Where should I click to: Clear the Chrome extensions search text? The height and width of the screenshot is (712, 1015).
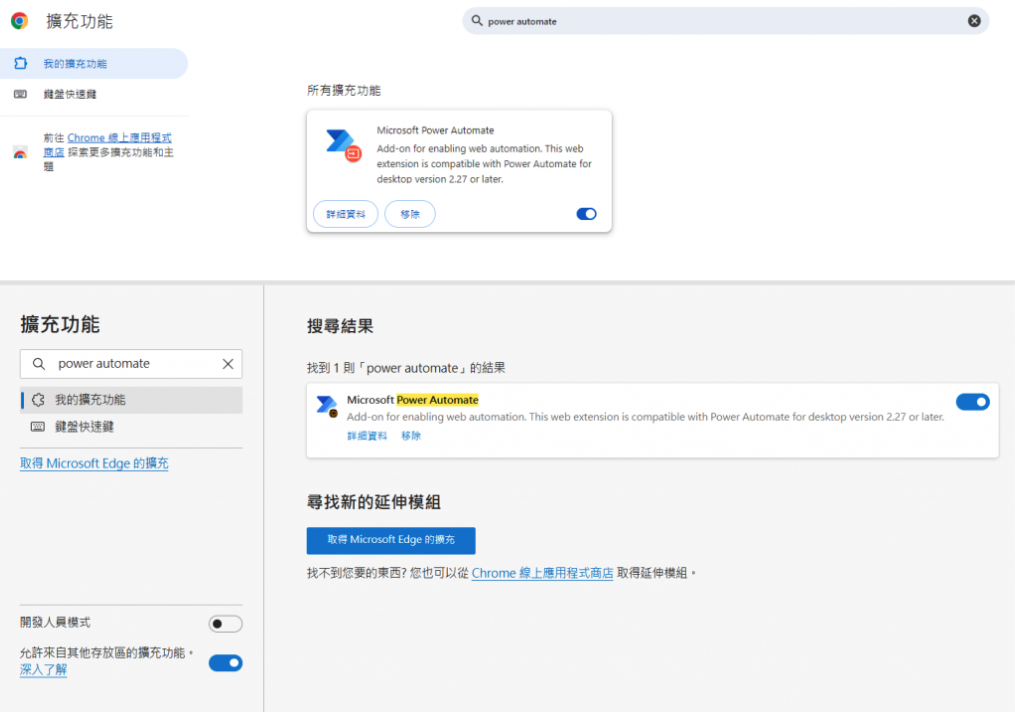click(x=974, y=21)
